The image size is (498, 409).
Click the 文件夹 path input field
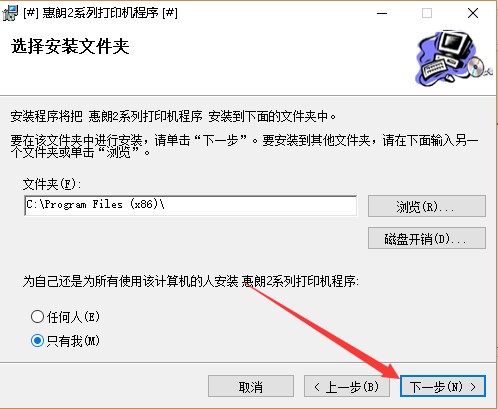click(x=191, y=206)
